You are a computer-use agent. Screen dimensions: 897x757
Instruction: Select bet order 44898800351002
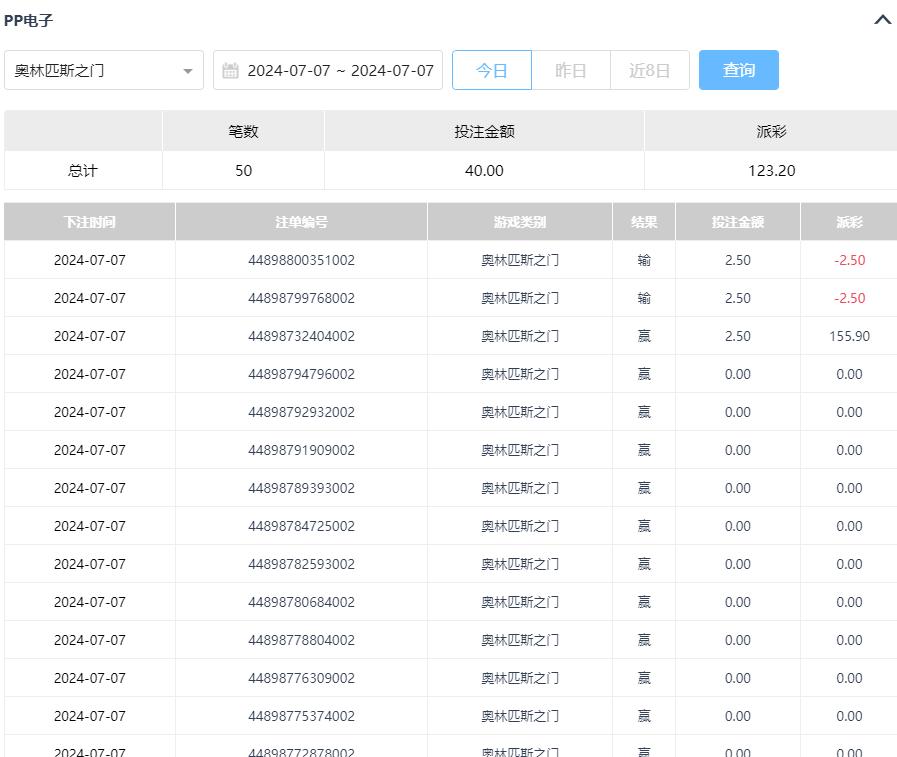pos(301,260)
